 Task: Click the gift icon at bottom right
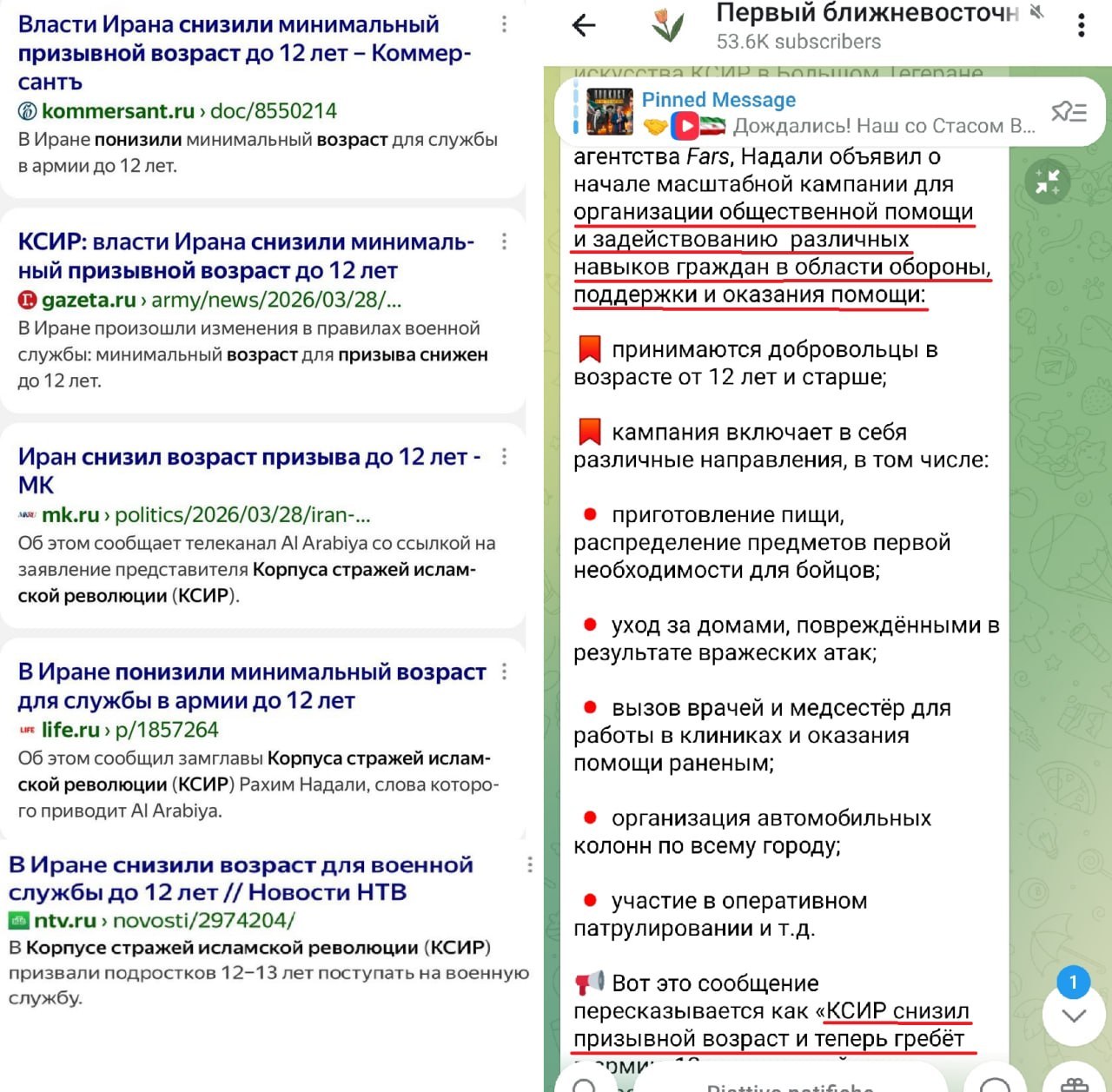pyautogui.click(x=1075, y=1083)
